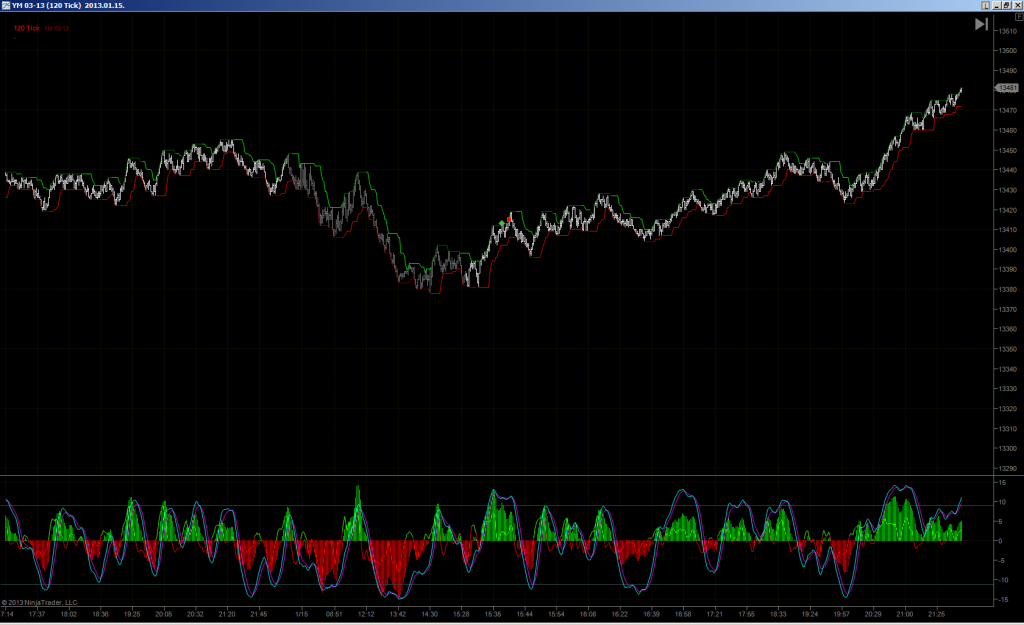The height and width of the screenshot is (625, 1024).
Task: Click the "16:39" time axis label
Action: [651, 614]
